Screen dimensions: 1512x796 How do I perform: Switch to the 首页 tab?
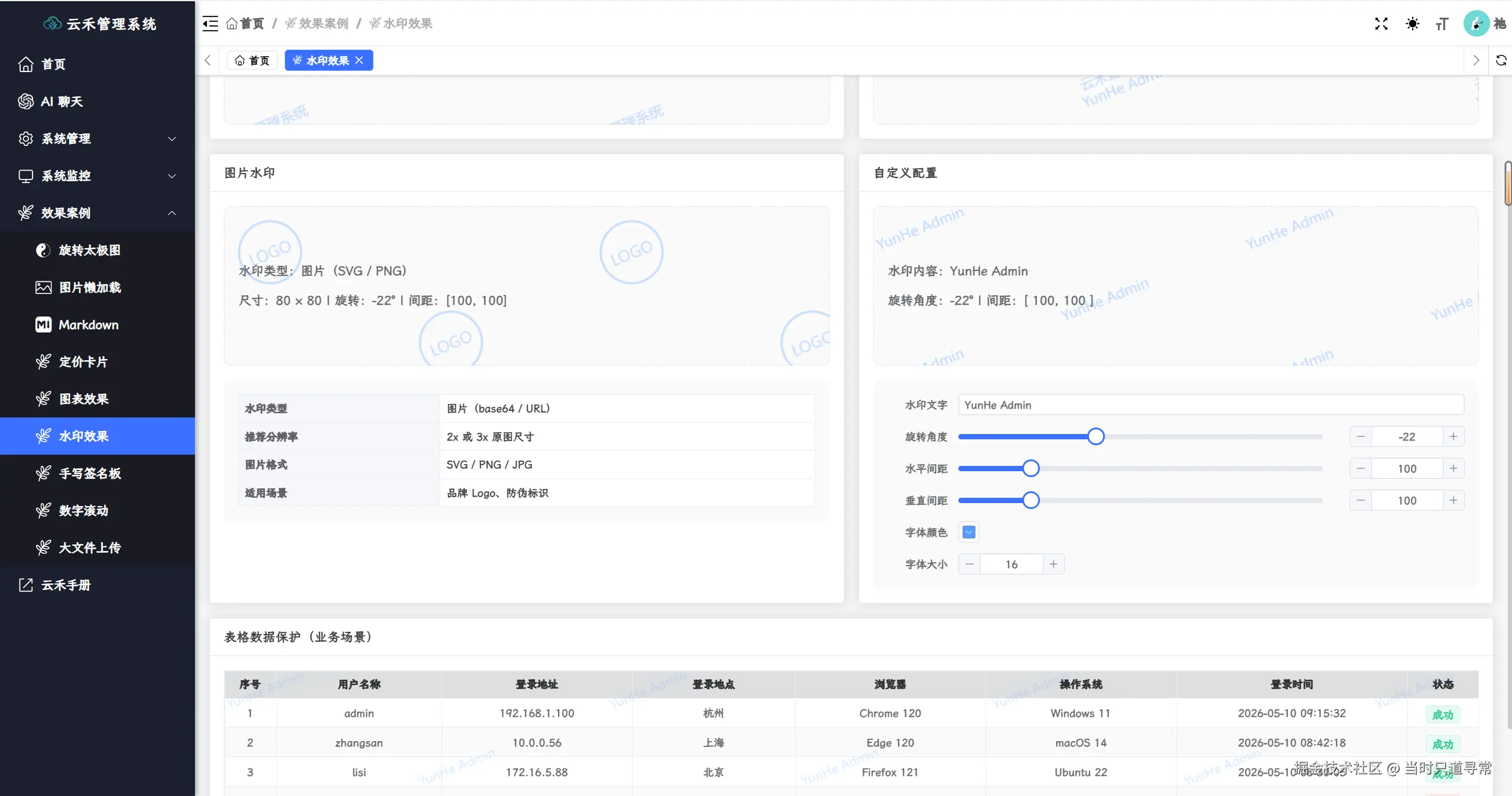252,60
